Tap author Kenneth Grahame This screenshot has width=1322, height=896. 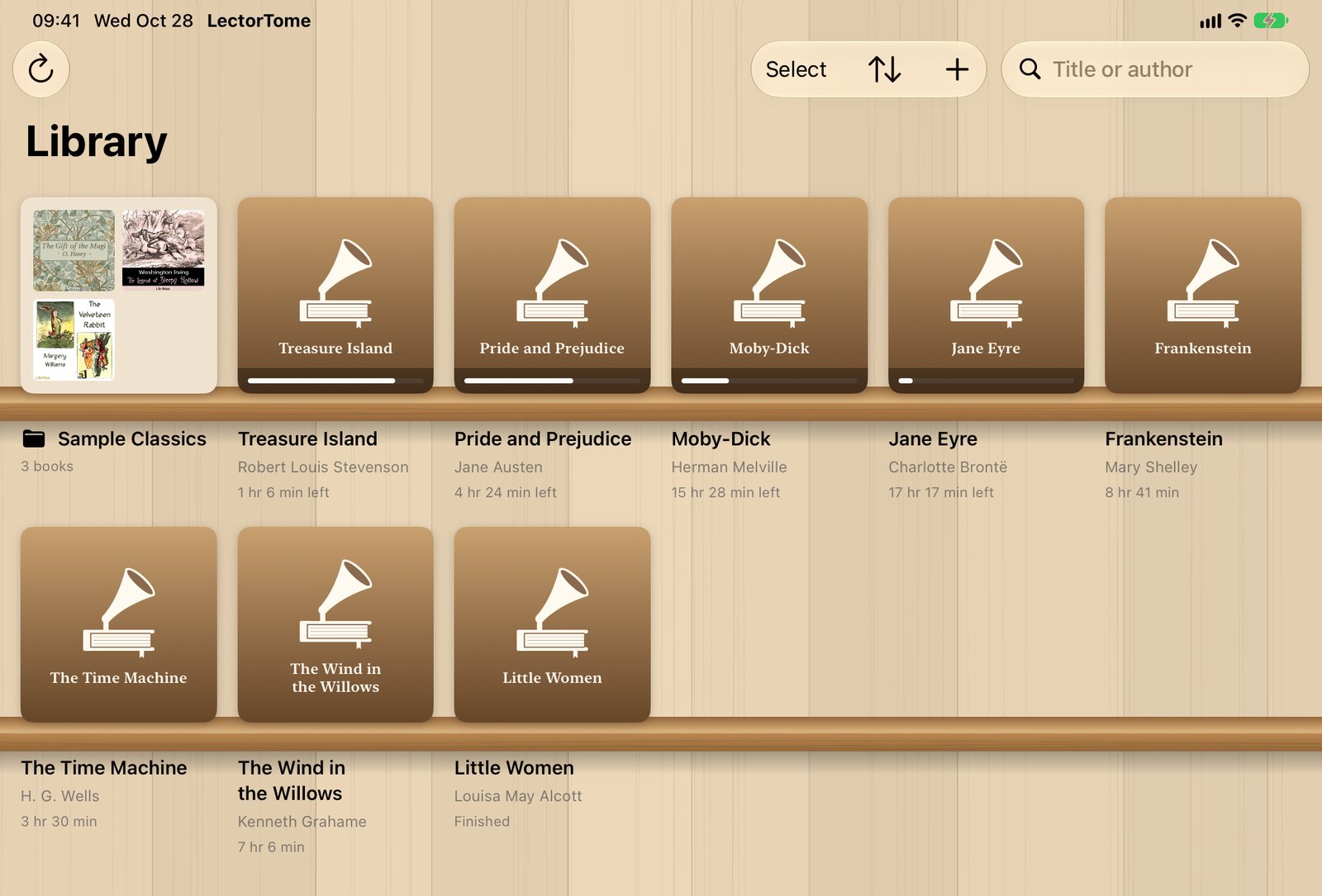pyautogui.click(x=302, y=822)
